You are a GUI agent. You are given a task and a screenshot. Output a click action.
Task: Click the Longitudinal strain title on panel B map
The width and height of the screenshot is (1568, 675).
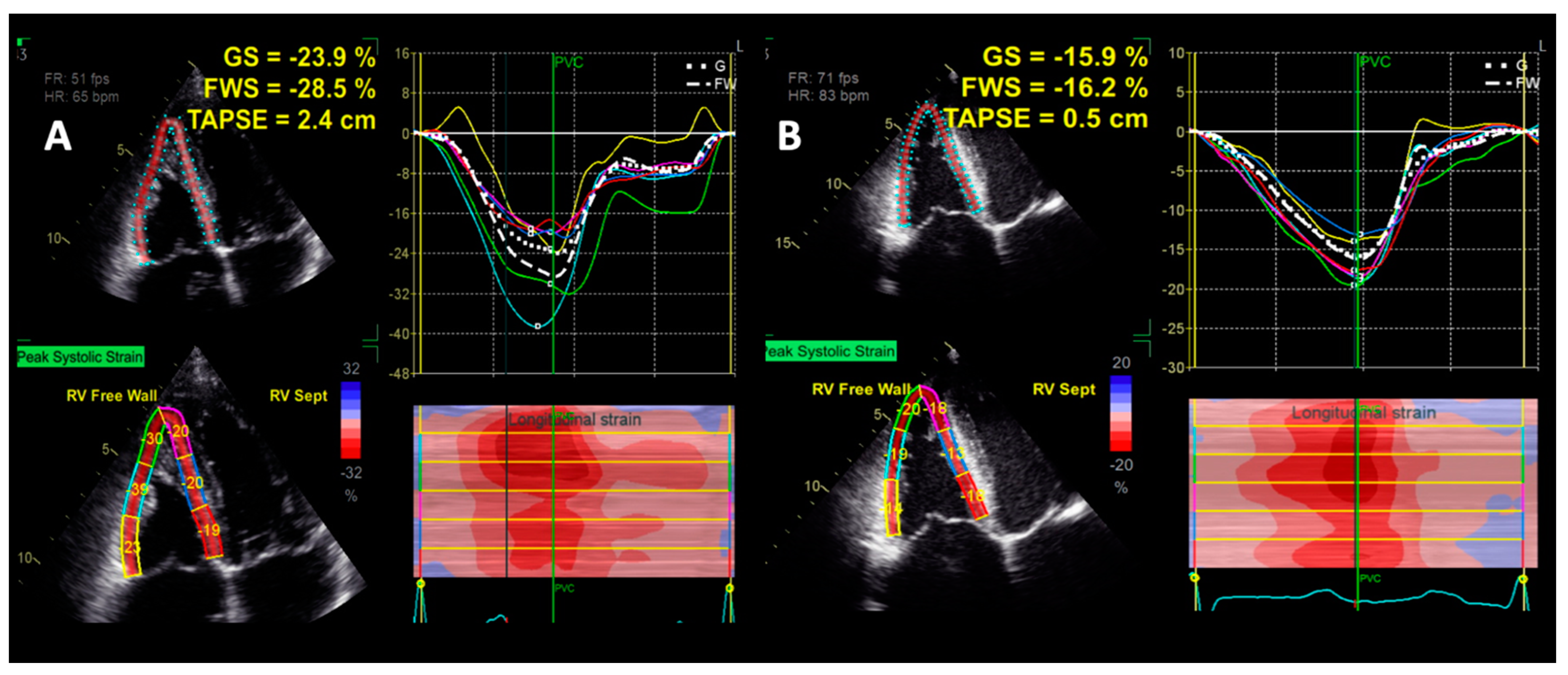1363,413
